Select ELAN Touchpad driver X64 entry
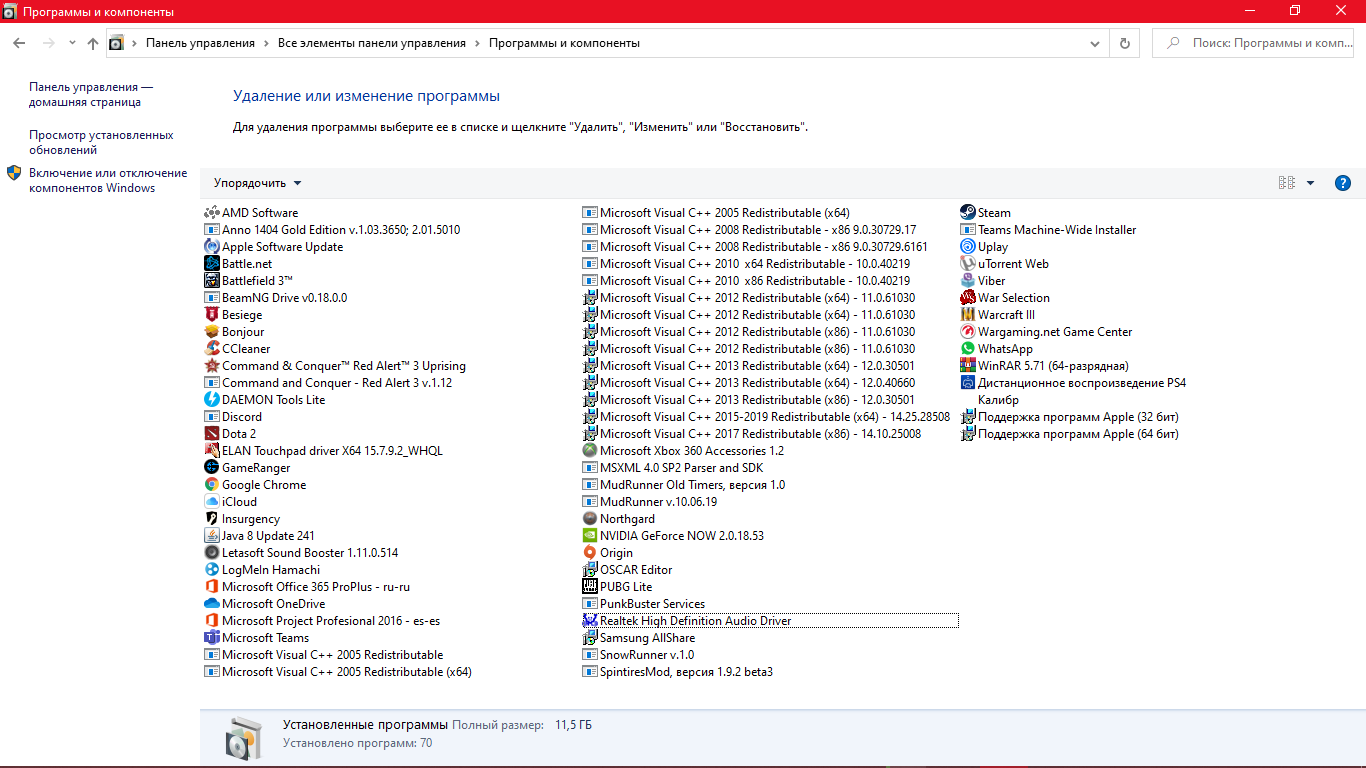The height and width of the screenshot is (768, 1366). click(x=323, y=451)
